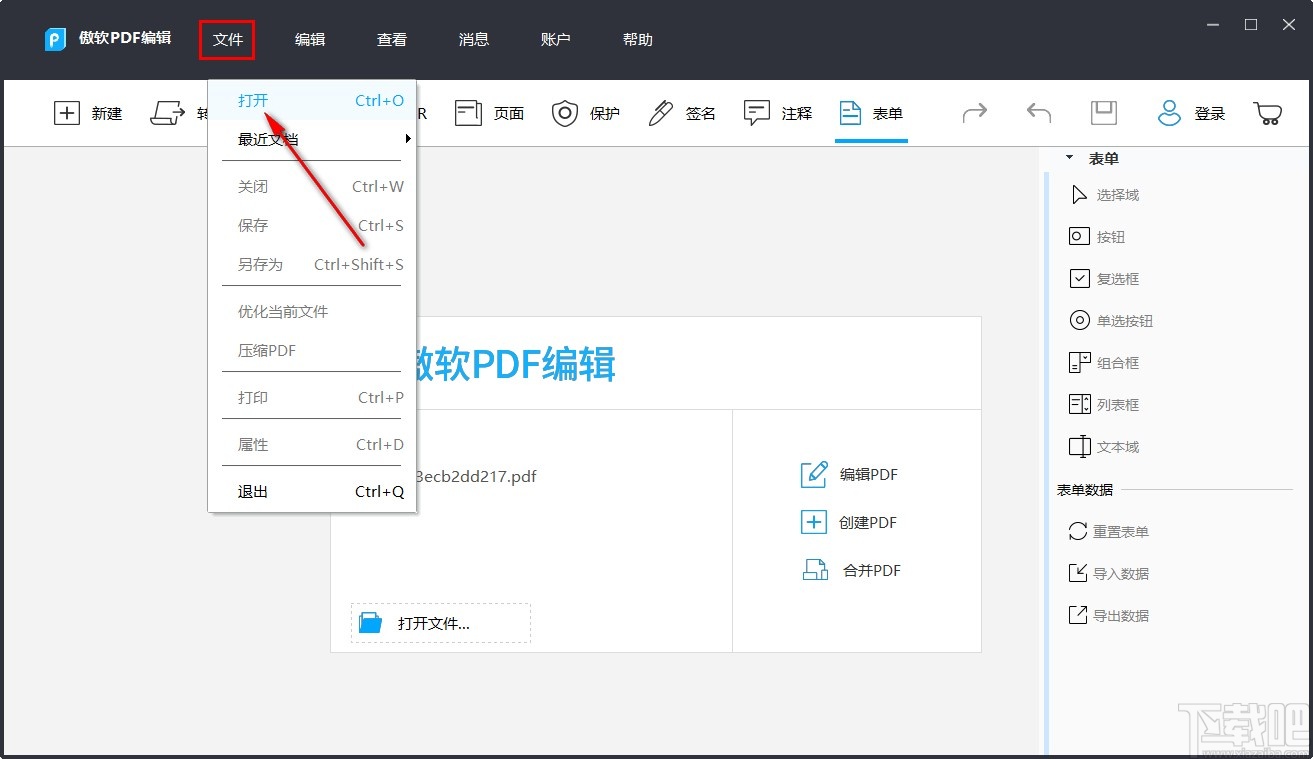Click the 页面 toolbar label
Viewport: 1313px width, 759px height.
(509, 114)
